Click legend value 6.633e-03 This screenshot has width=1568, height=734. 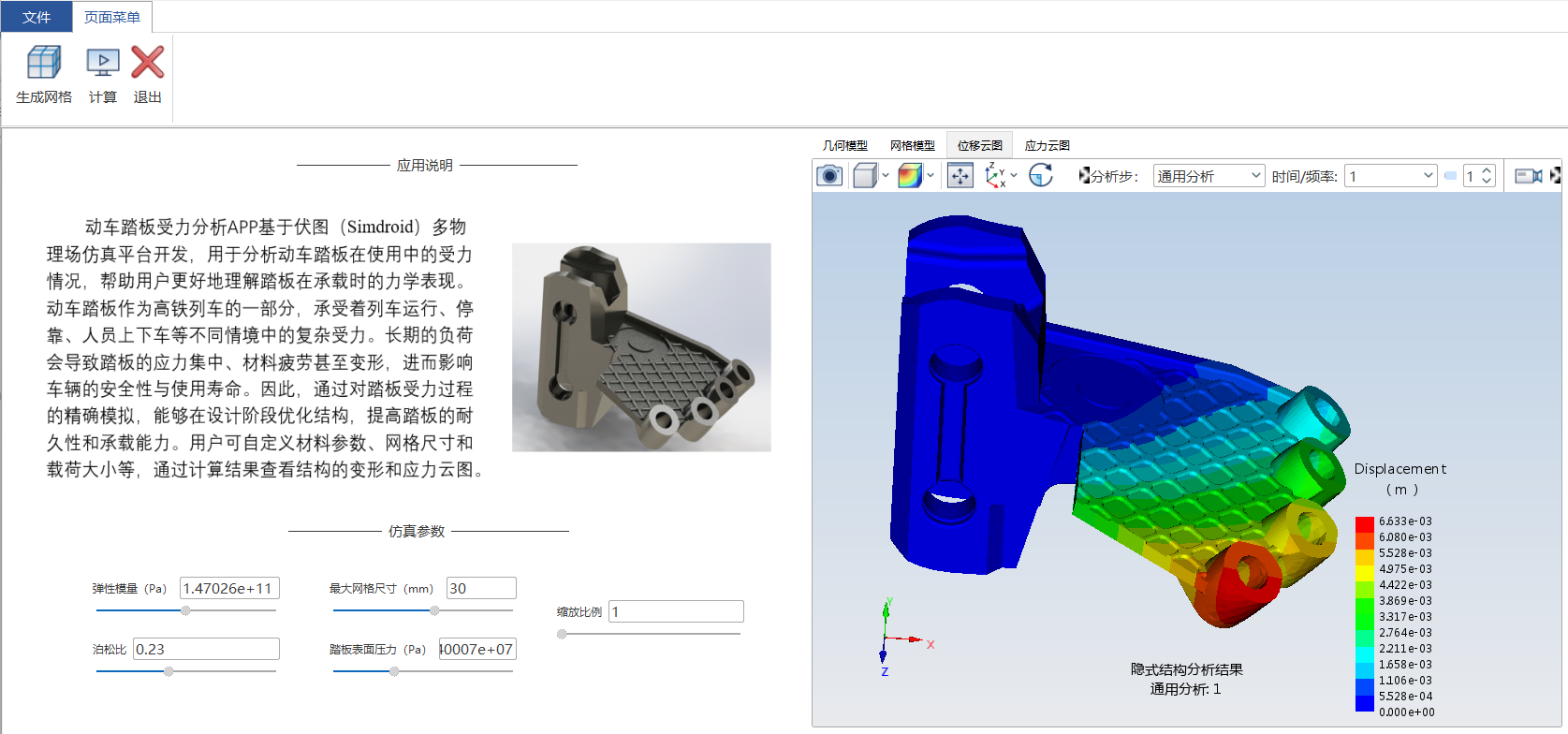click(x=1405, y=521)
